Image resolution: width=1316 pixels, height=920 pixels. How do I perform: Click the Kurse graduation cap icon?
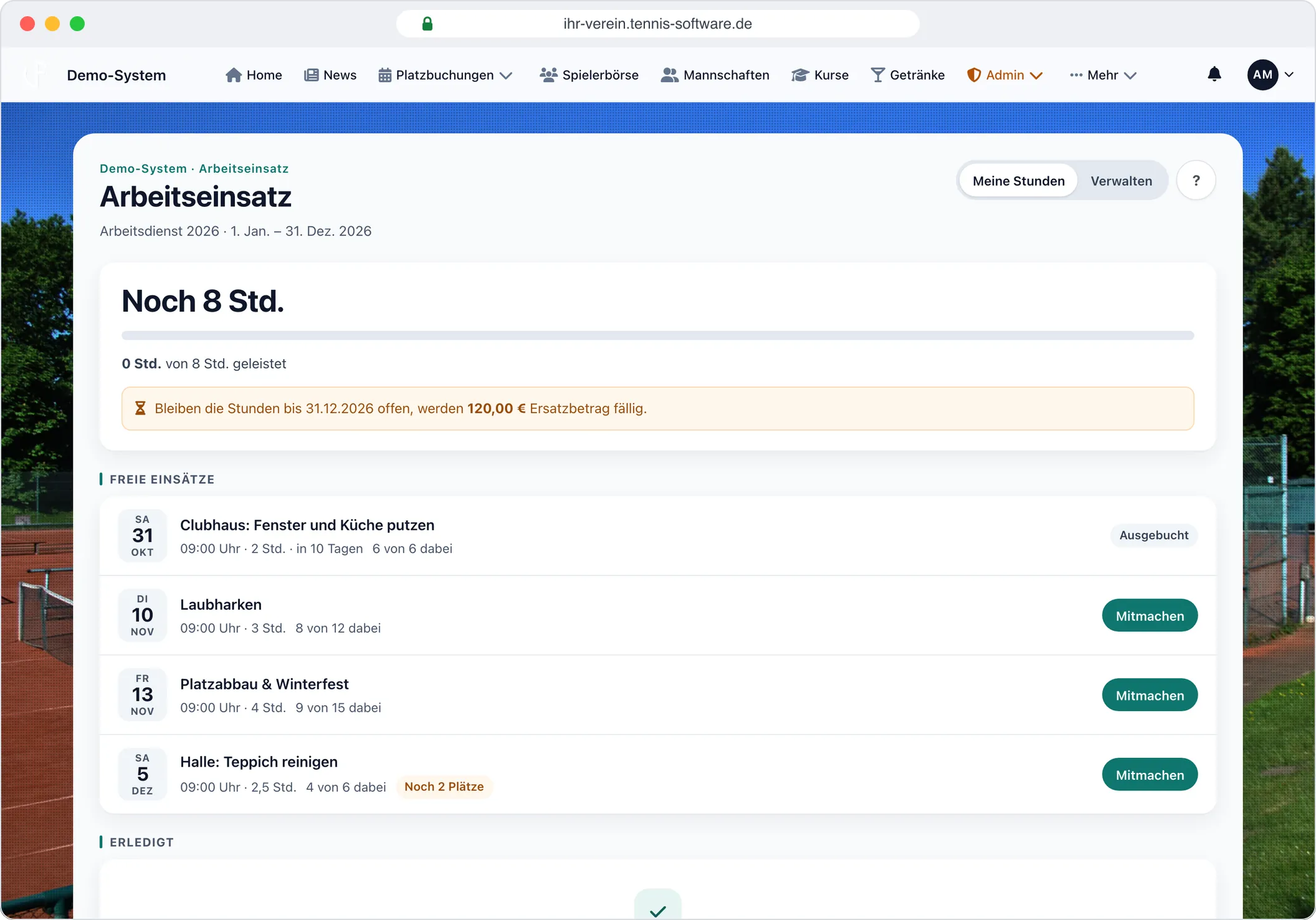(x=800, y=75)
